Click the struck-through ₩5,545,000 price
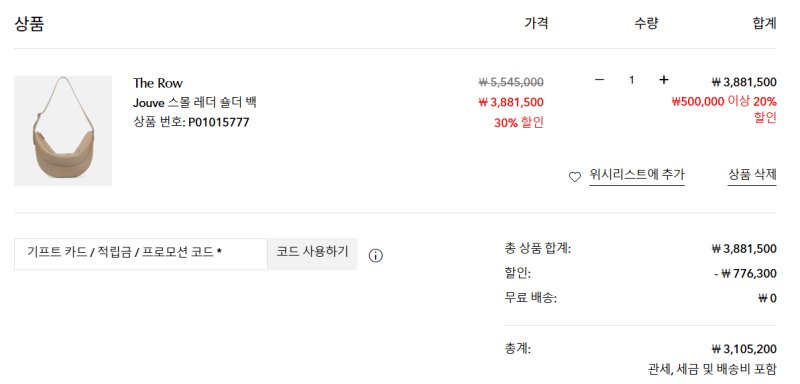 click(511, 82)
